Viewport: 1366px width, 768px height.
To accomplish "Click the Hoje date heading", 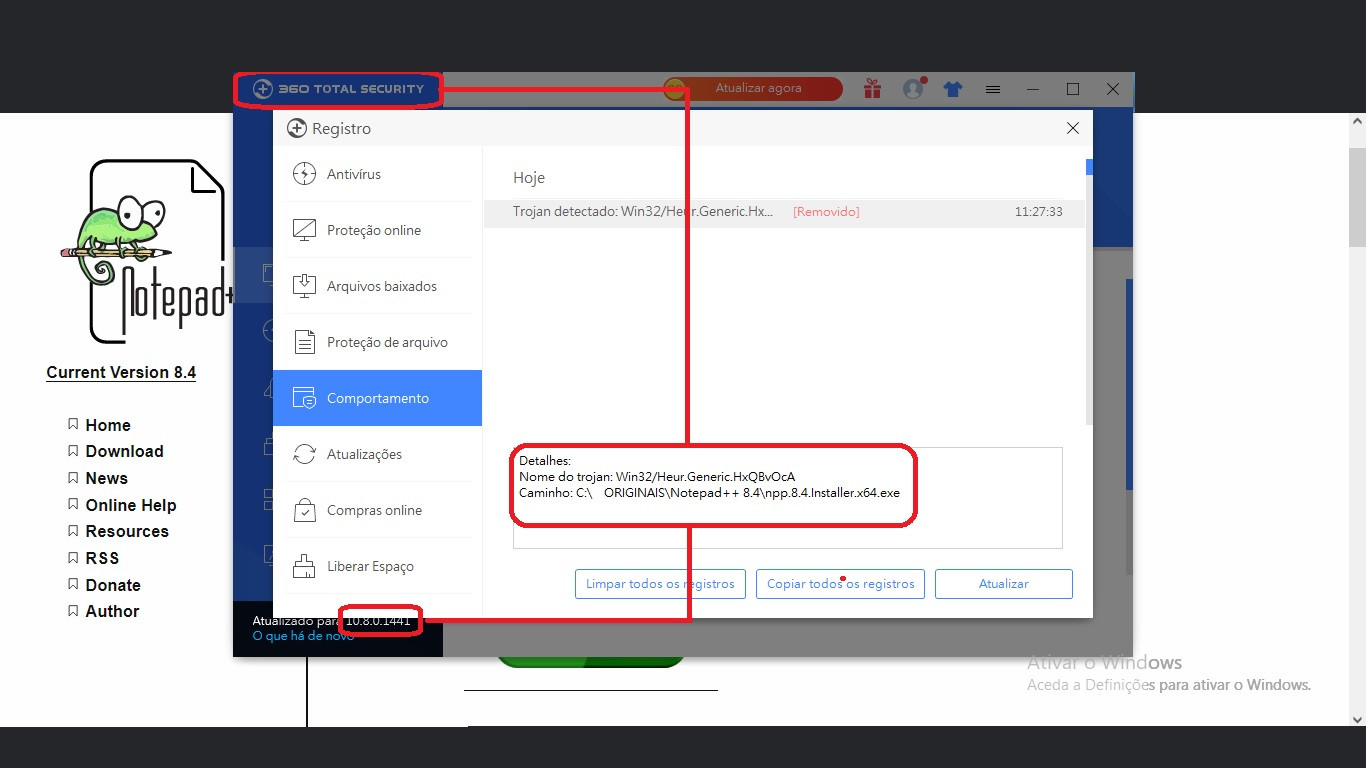I will 529,178.
